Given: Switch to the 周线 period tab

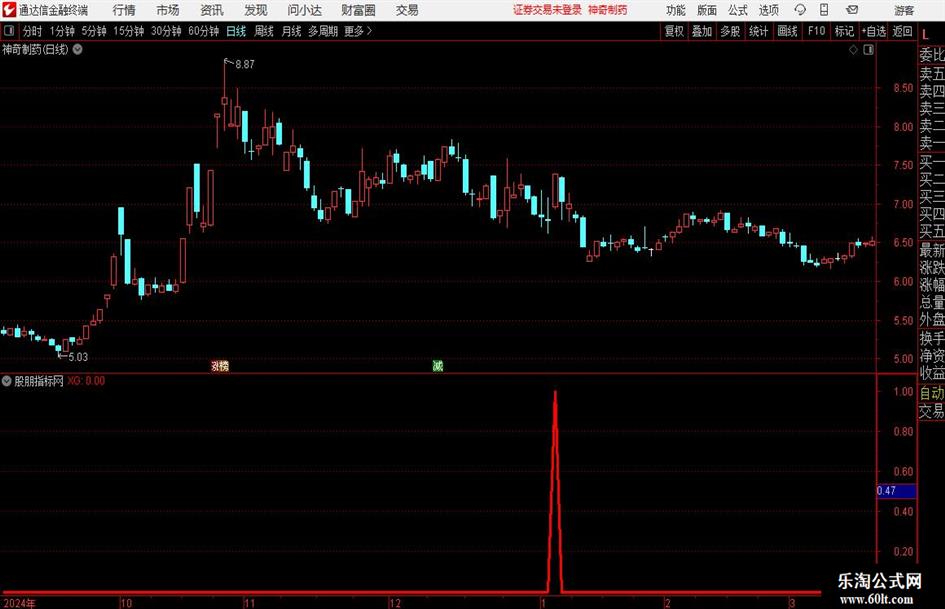Looking at the screenshot, I should tap(264, 31).
